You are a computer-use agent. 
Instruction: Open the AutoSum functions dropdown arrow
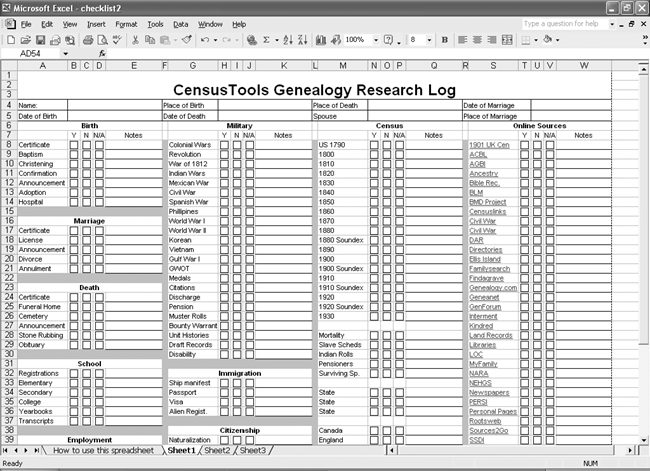point(276,40)
